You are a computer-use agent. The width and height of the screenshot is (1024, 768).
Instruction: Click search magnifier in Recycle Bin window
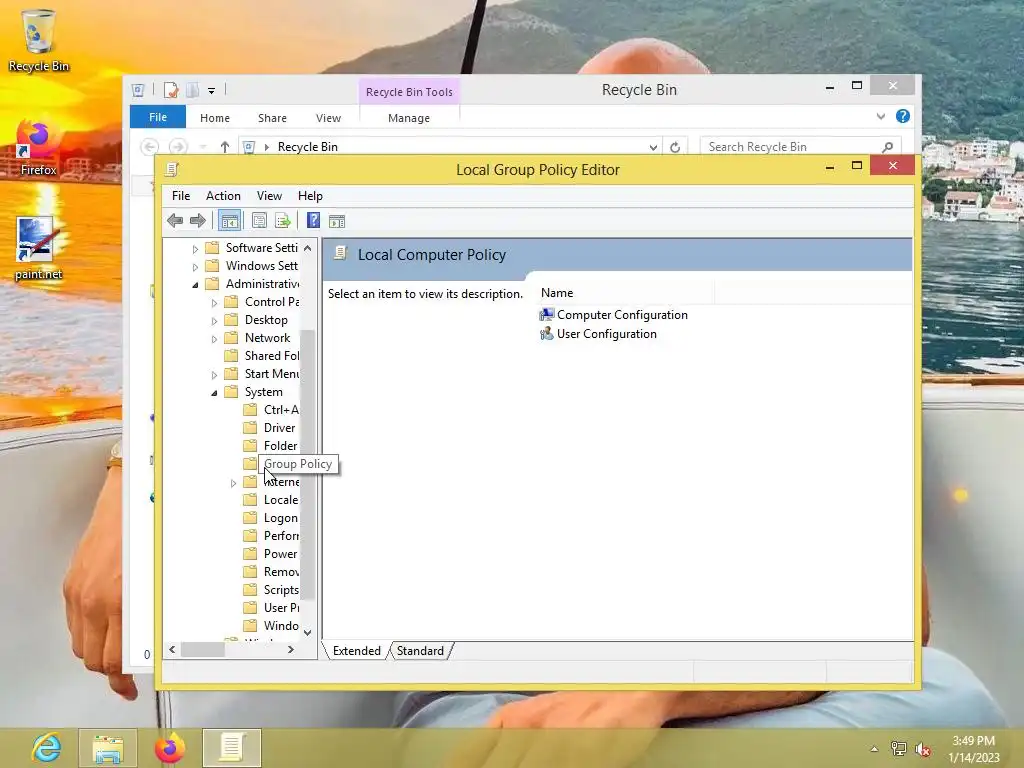[x=887, y=147]
